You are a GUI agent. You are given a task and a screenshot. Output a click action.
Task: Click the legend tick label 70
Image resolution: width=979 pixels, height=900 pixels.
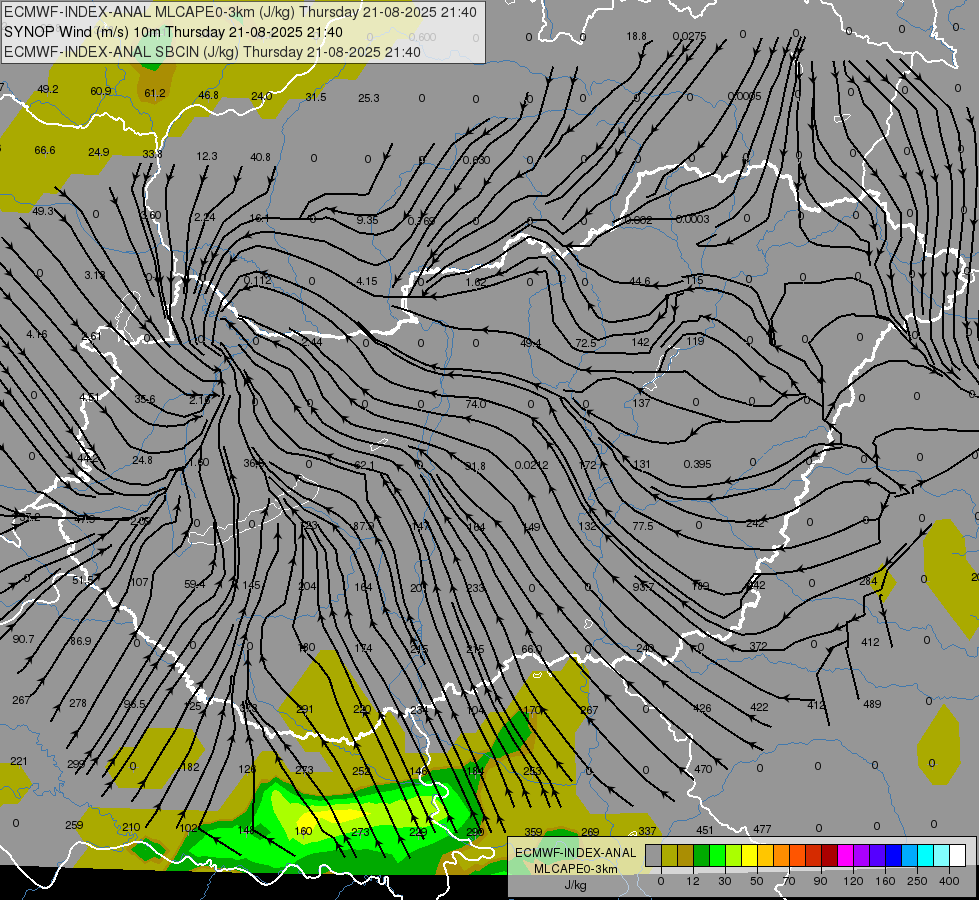[789, 881]
